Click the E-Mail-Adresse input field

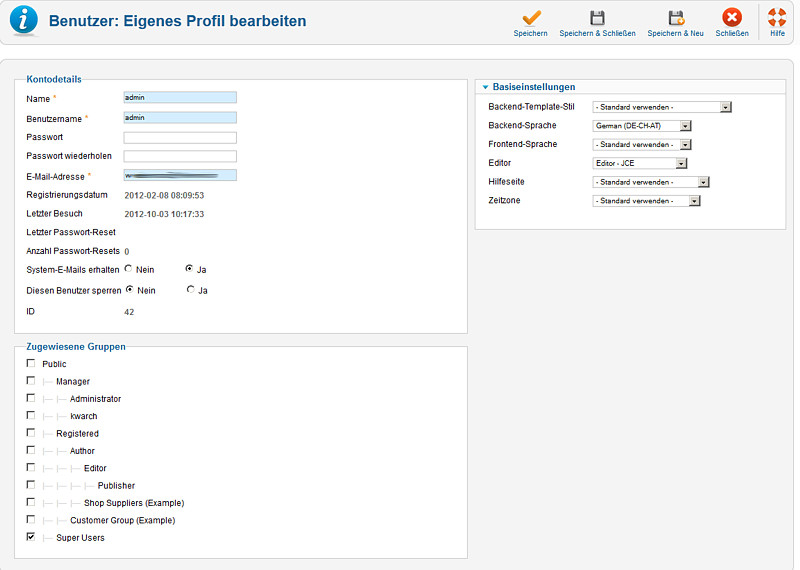(180, 176)
